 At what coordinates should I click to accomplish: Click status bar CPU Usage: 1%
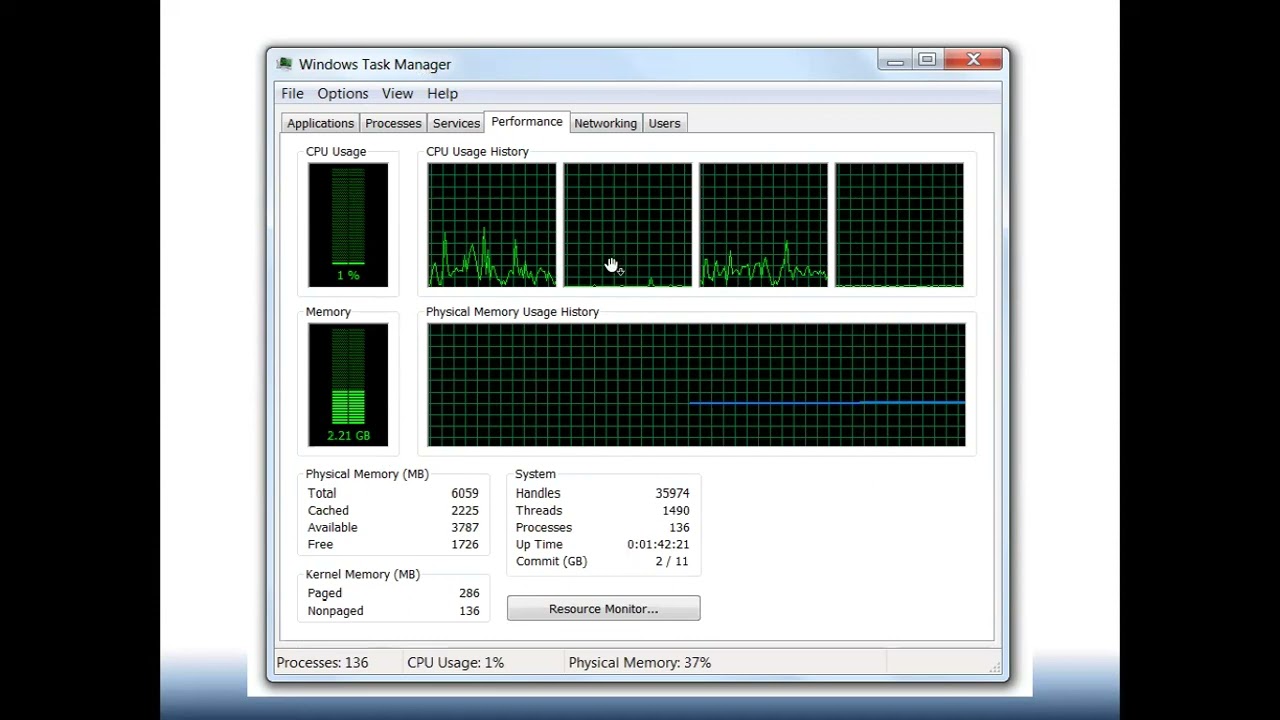[455, 662]
